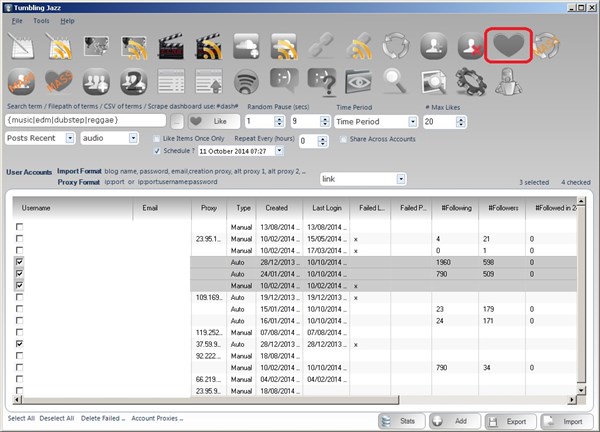Image resolution: width=600 pixels, height=432 pixels.
Task: Click the Add account button
Action: tap(455, 421)
